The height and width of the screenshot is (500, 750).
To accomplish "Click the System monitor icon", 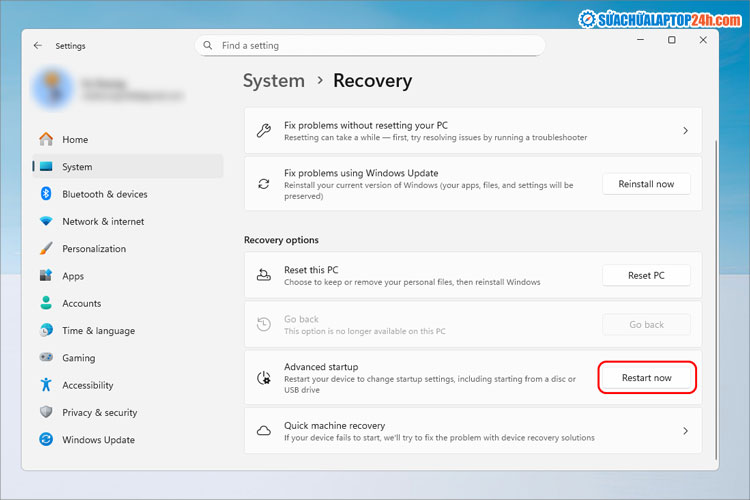I will tap(46, 167).
